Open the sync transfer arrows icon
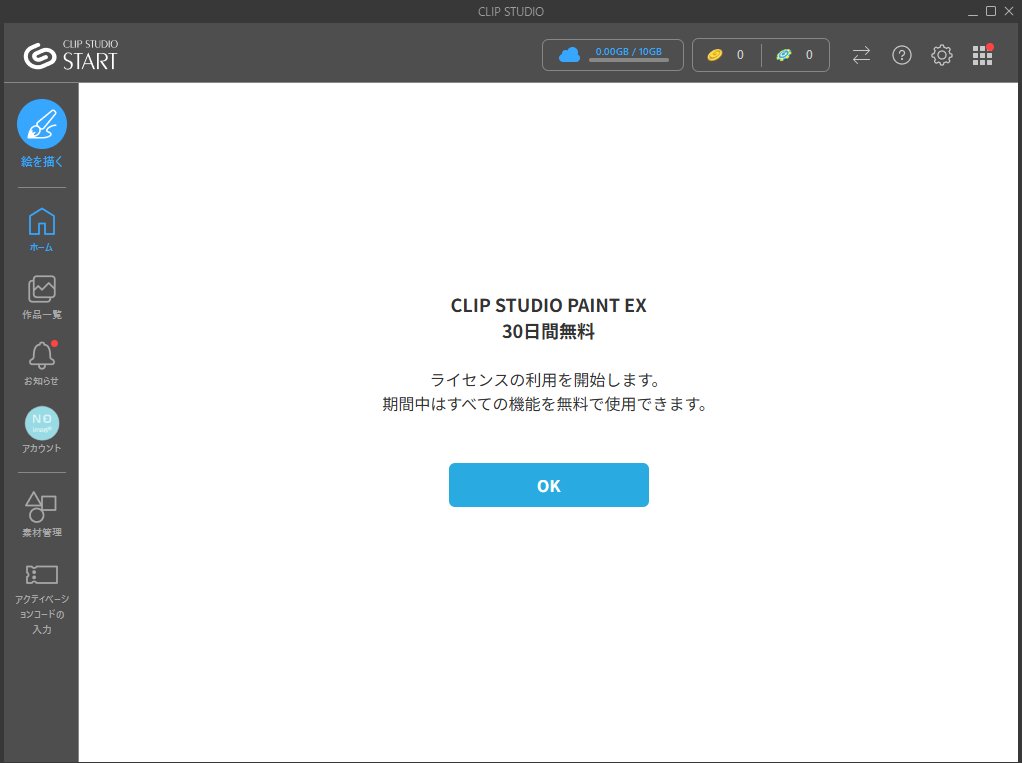The image size is (1022, 763). point(862,55)
